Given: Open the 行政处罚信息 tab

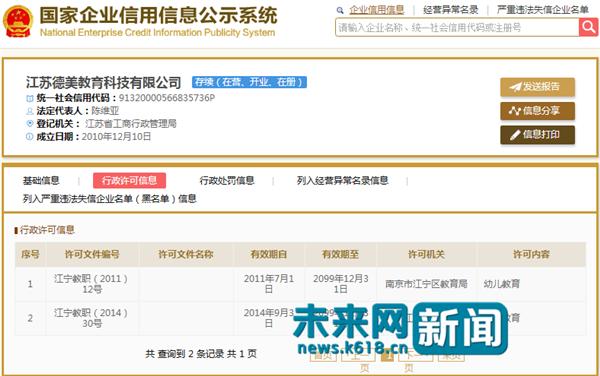Looking at the screenshot, I should 227,181.
